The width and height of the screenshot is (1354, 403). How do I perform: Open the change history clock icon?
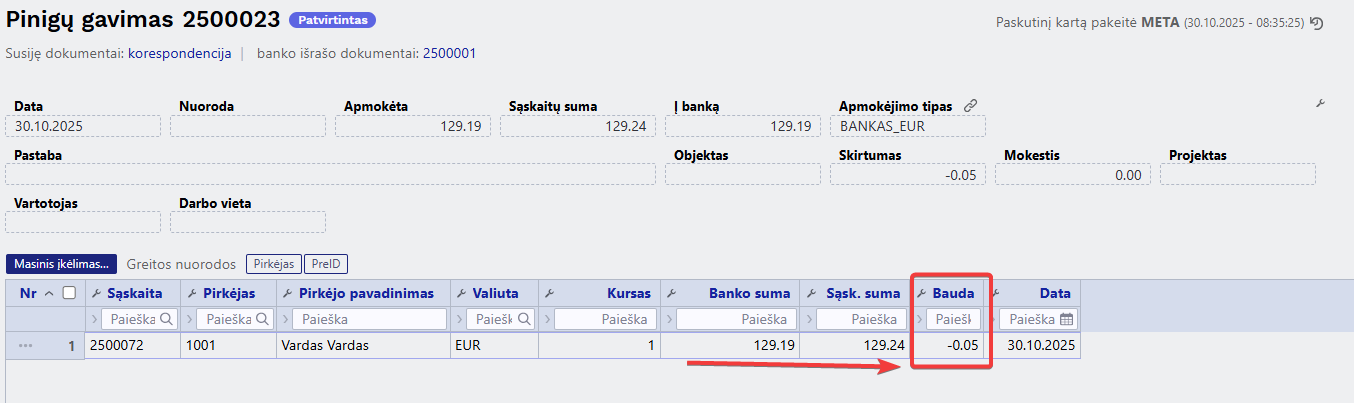[x=1317, y=23]
